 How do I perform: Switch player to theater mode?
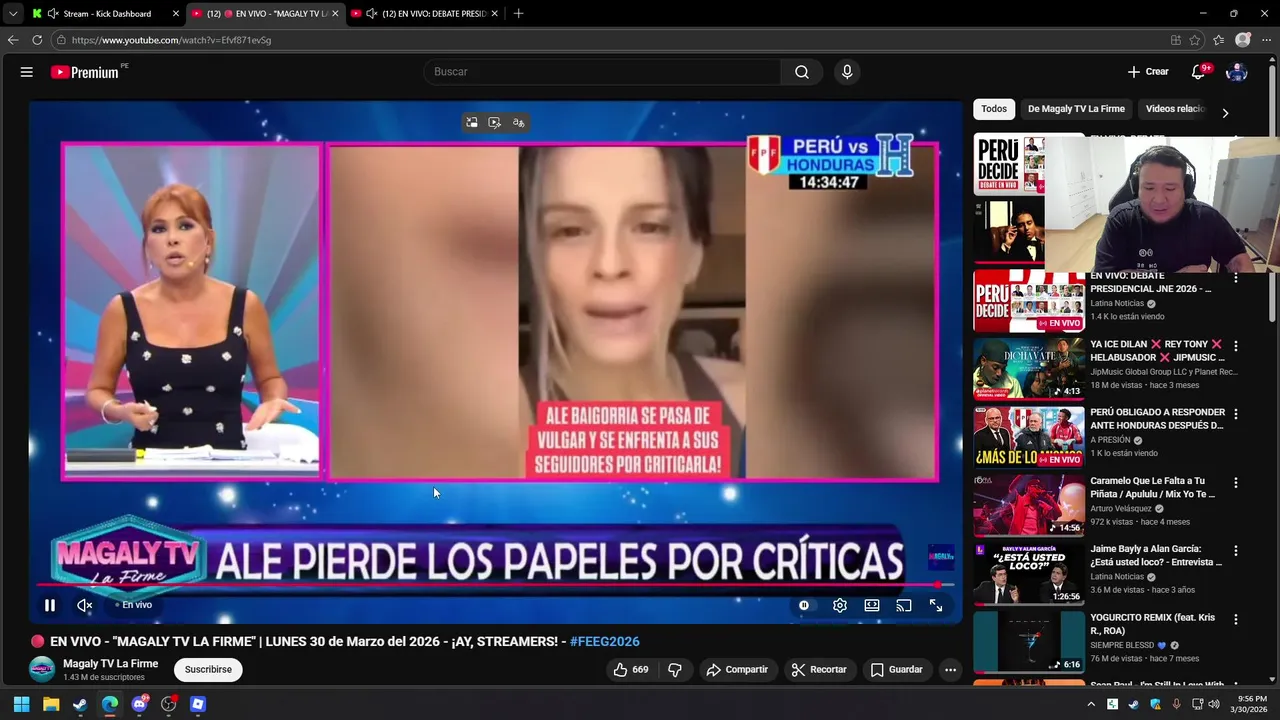pos(872,605)
